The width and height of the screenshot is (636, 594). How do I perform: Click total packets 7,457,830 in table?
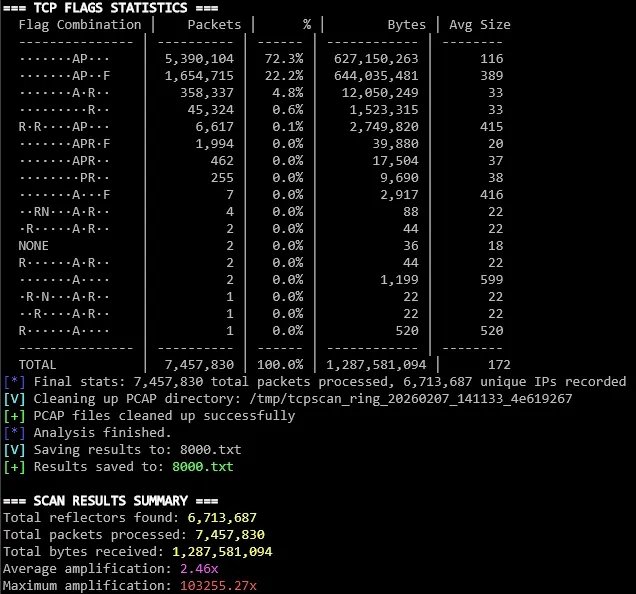coord(199,365)
